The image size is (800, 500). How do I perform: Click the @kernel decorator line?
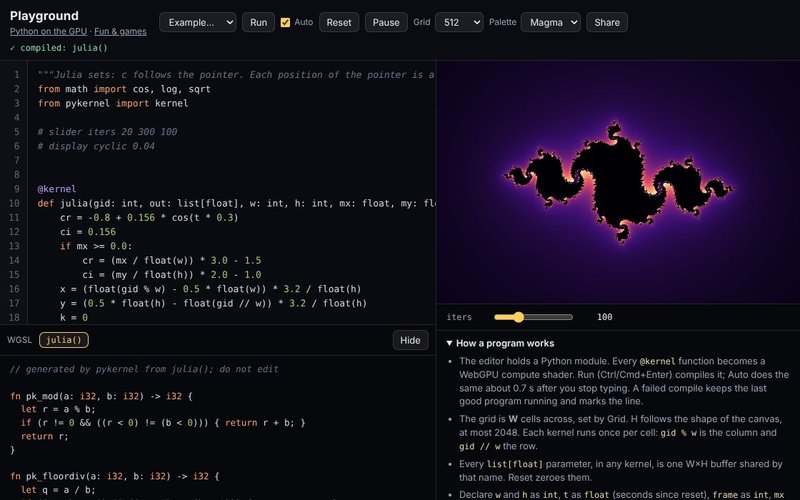(x=57, y=189)
